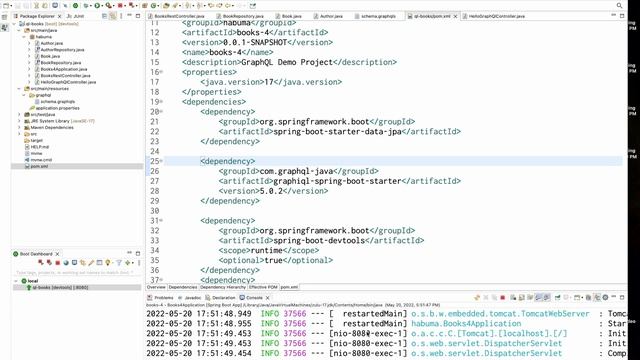Click habuma.Books4Application in the console
Image resolution: width=640 pixels, height=360 pixels.
[466, 324]
